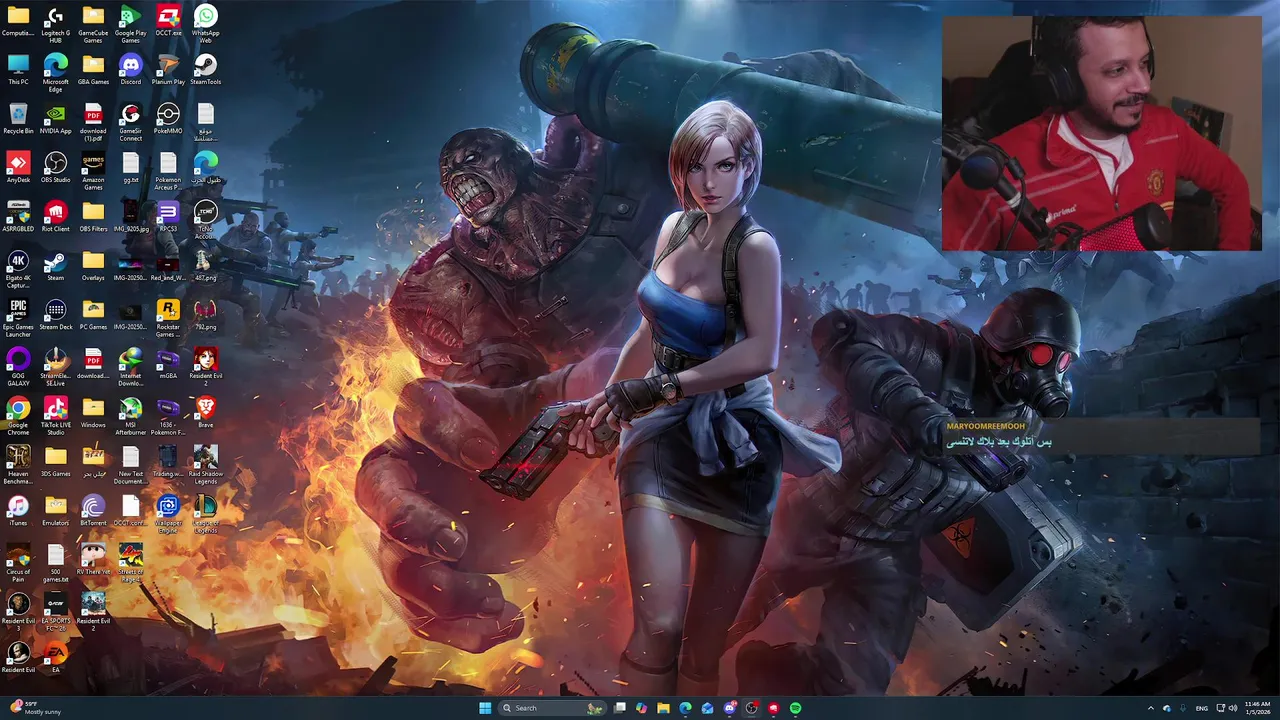The height and width of the screenshot is (720, 1280).
Task: Open the Logitech G HUB desktop shortcut
Action: coord(56,23)
